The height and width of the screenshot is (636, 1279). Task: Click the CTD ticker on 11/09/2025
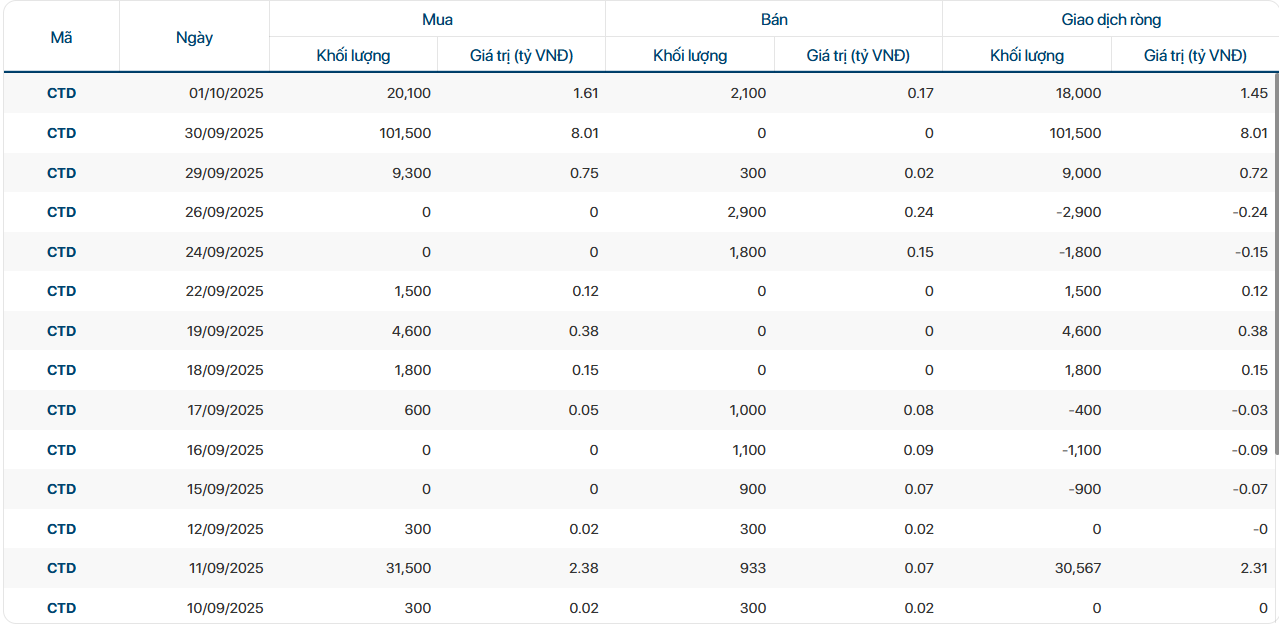pyautogui.click(x=61, y=568)
